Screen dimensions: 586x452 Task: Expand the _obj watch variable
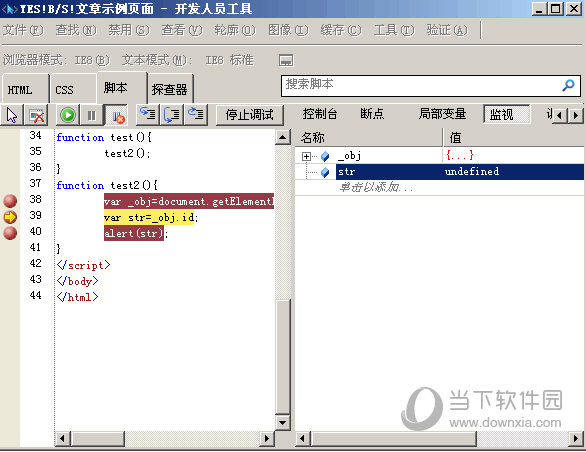tap(306, 156)
